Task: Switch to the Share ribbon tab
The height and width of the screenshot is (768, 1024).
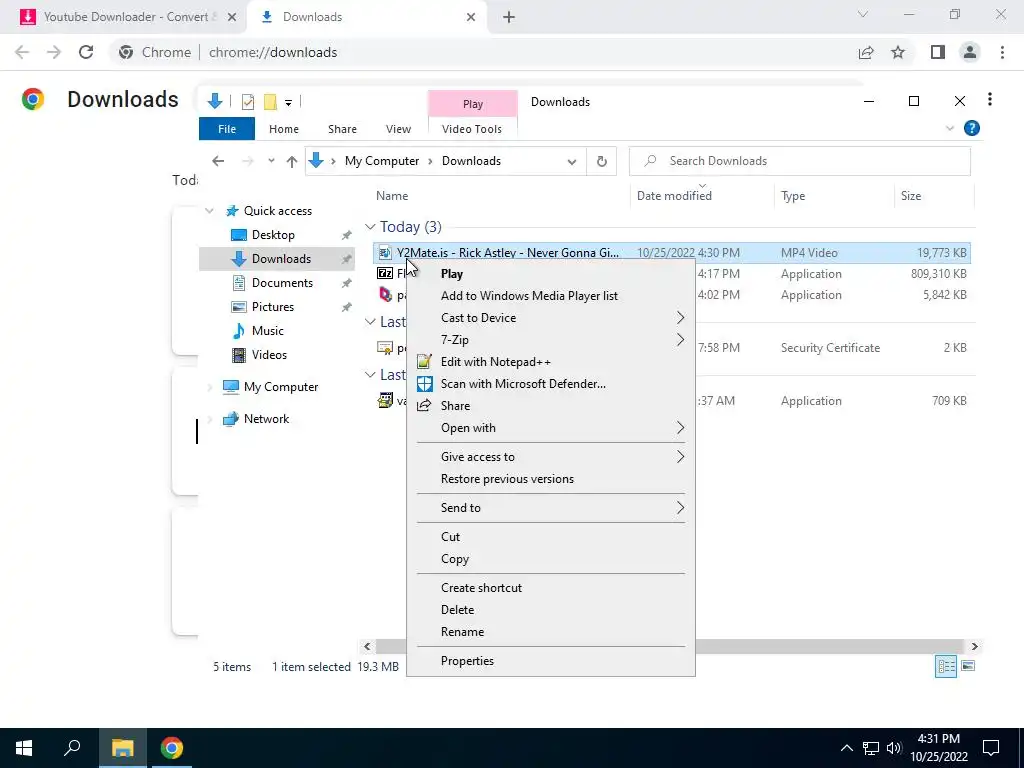Action: coord(342,129)
